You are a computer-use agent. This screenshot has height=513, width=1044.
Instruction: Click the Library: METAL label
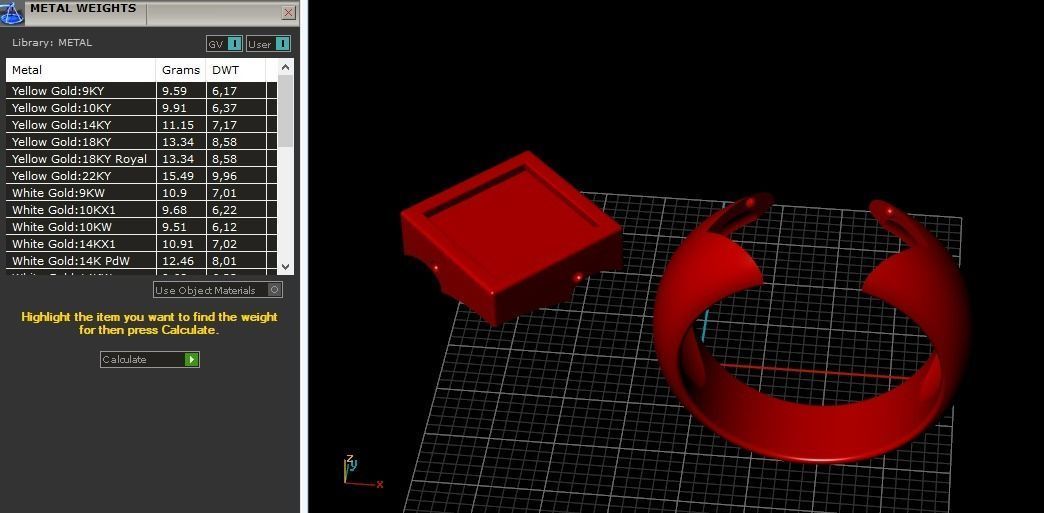[x=52, y=43]
